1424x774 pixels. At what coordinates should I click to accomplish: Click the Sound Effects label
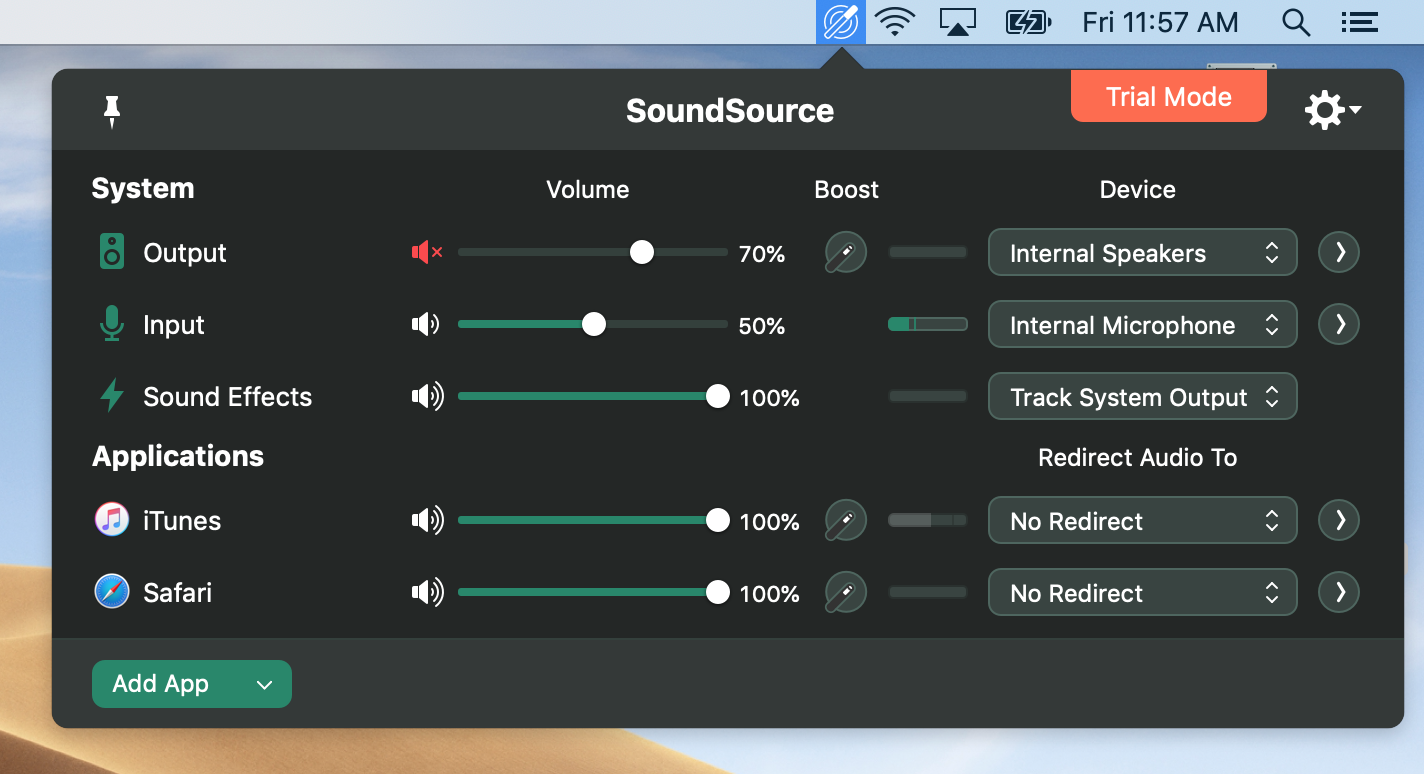click(x=228, y=397)
